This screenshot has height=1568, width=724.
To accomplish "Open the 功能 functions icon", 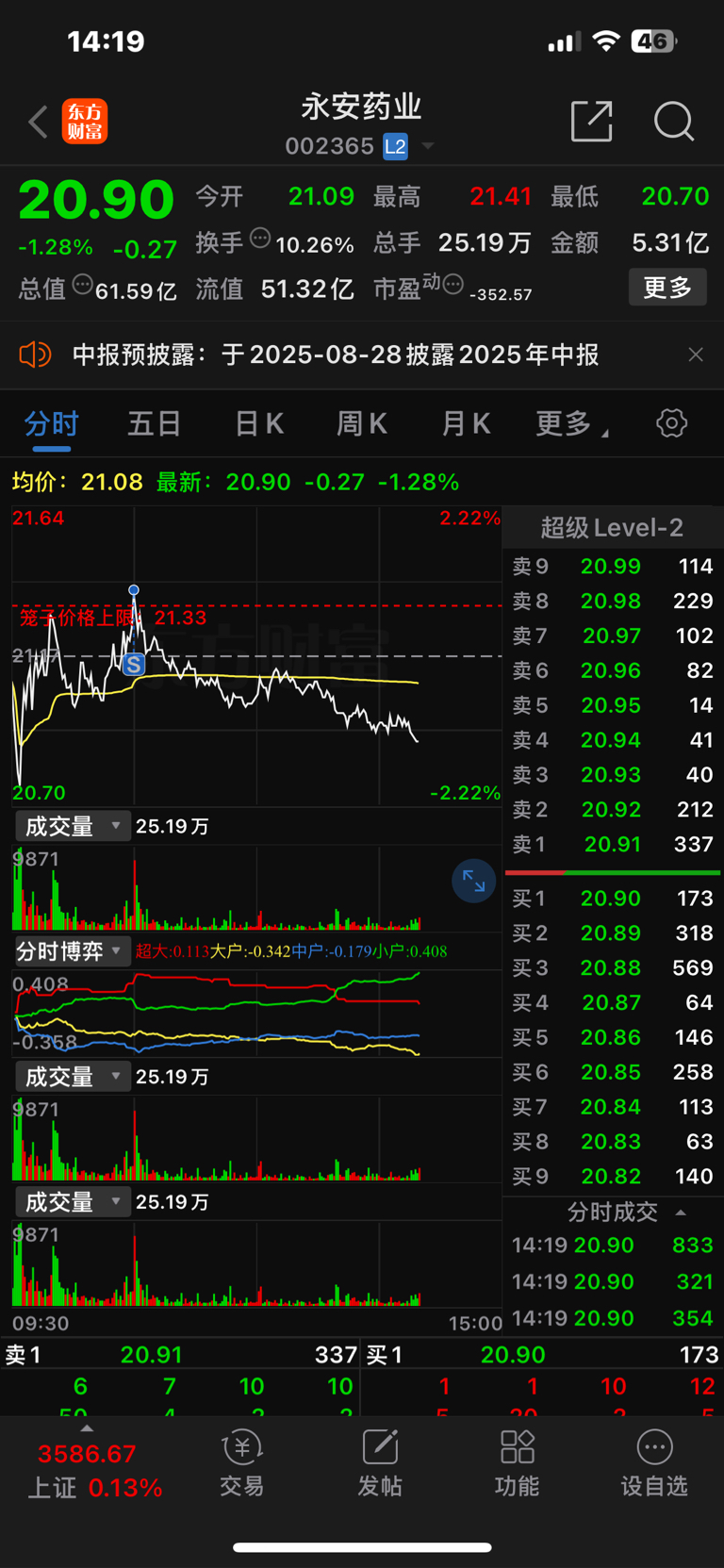I will (x=517, y=1464).
